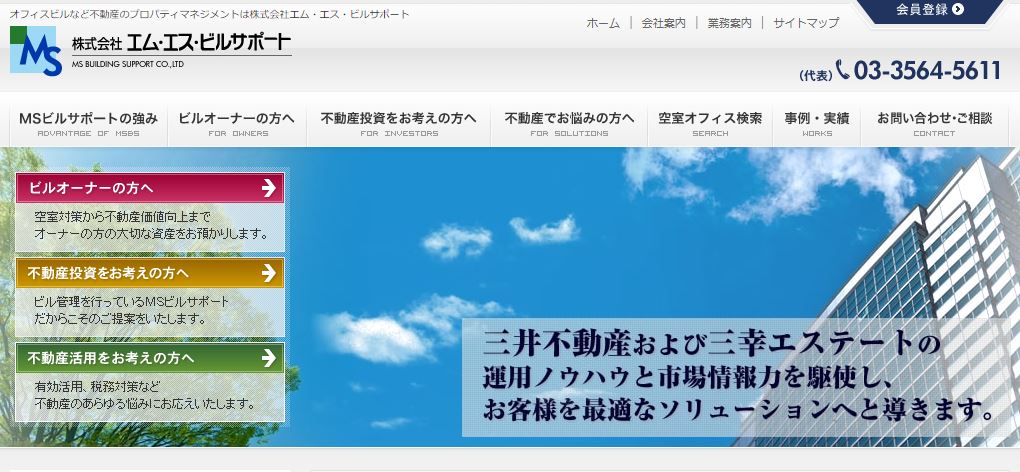The height and width of the screenshot is (472, 1020).
Task: Open ビルオーナーの方へ nav menu item
Action: point(237,124)
